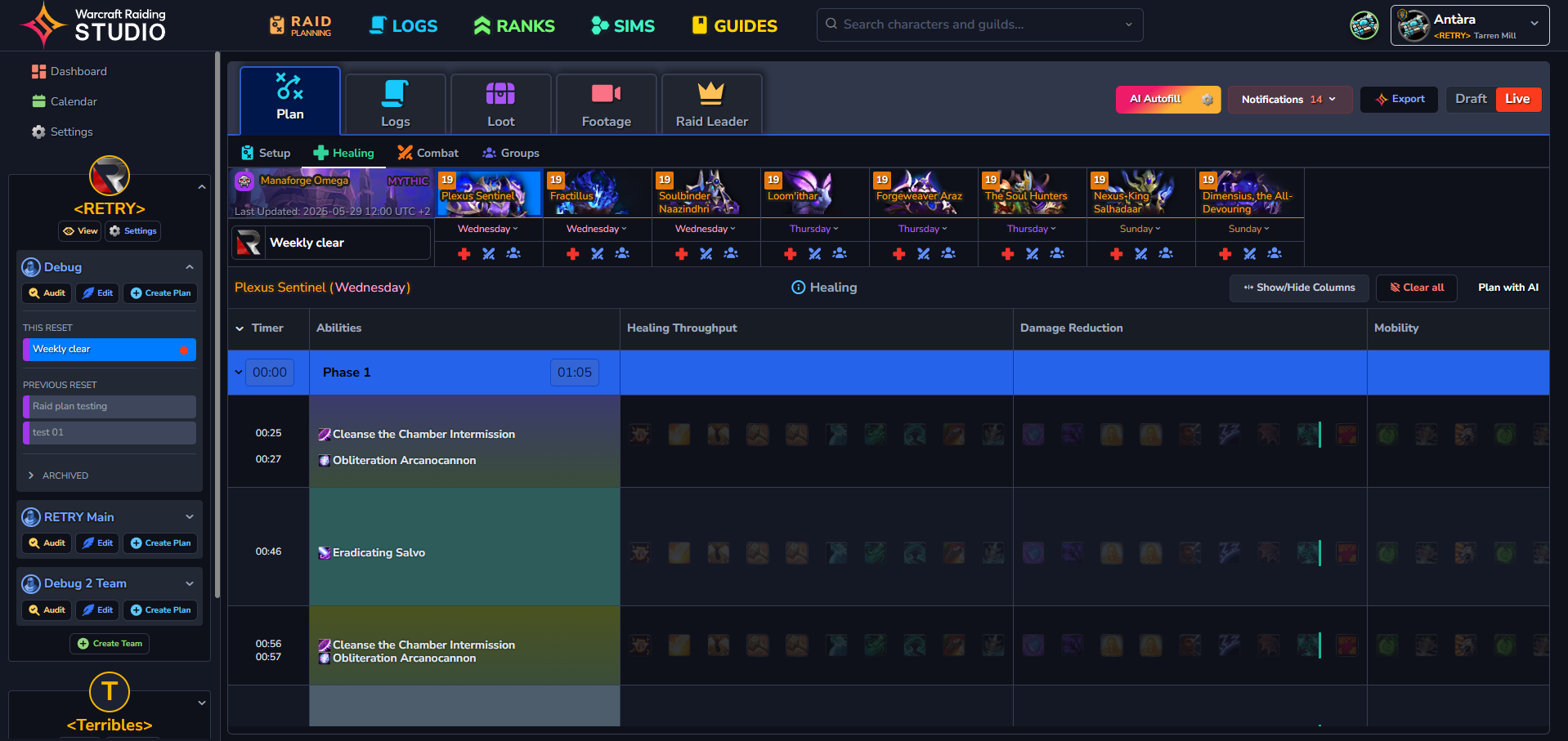Switch to the Raid Leader tab
Viewport: 1568px width, 741px height.
711,105
